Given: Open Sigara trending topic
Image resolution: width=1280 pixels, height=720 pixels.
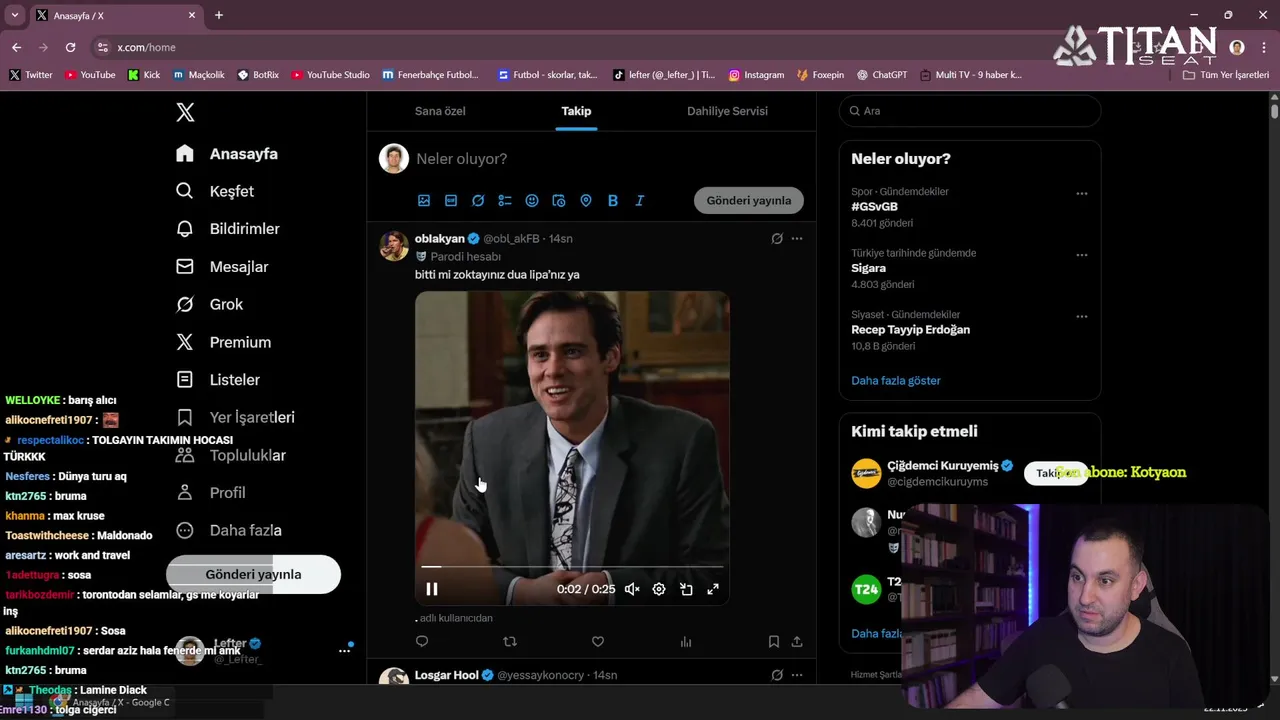Looking at the screenshot, I should [868, 268].
